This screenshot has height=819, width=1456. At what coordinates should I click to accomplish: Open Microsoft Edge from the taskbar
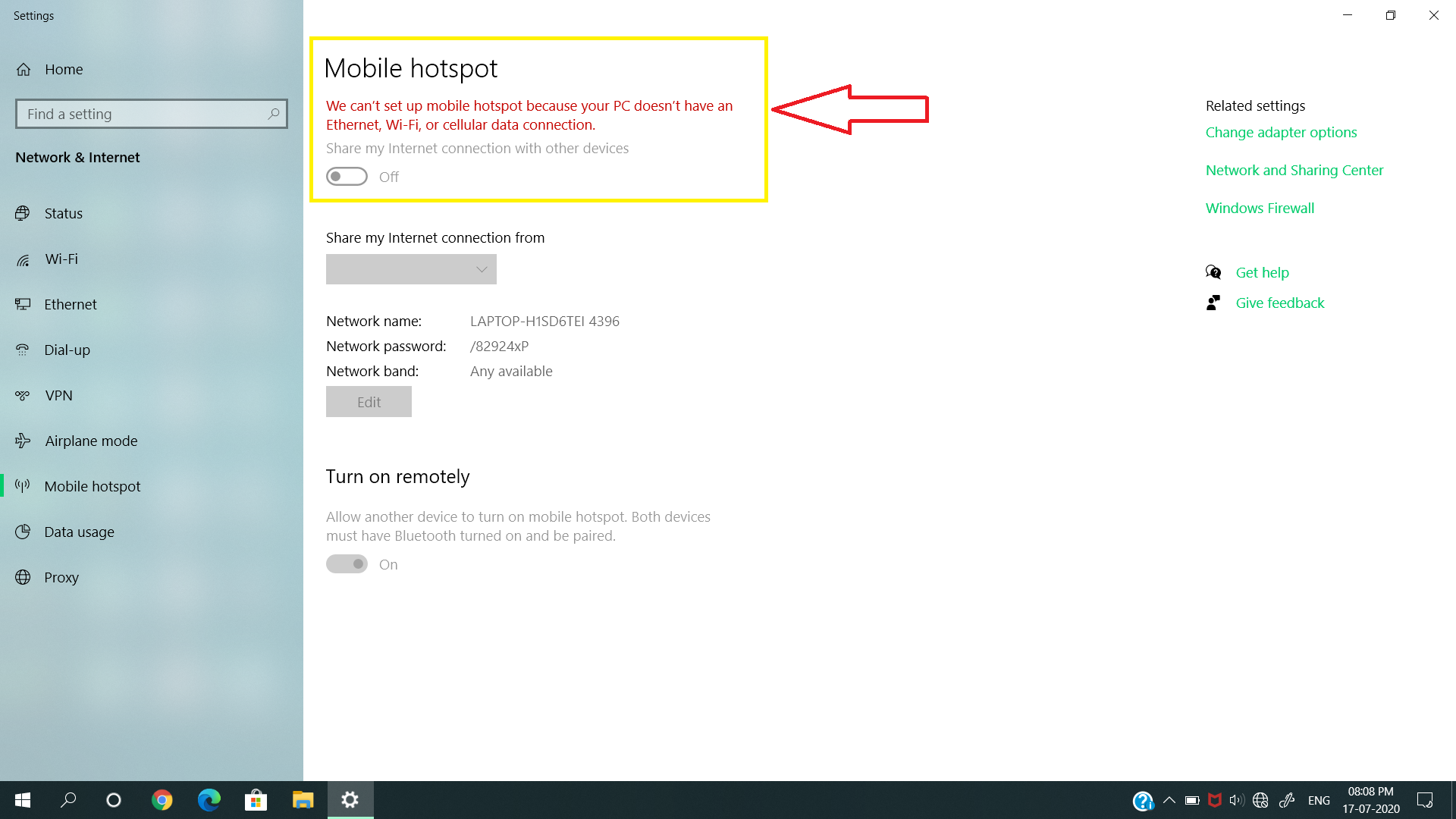(209, 800)
